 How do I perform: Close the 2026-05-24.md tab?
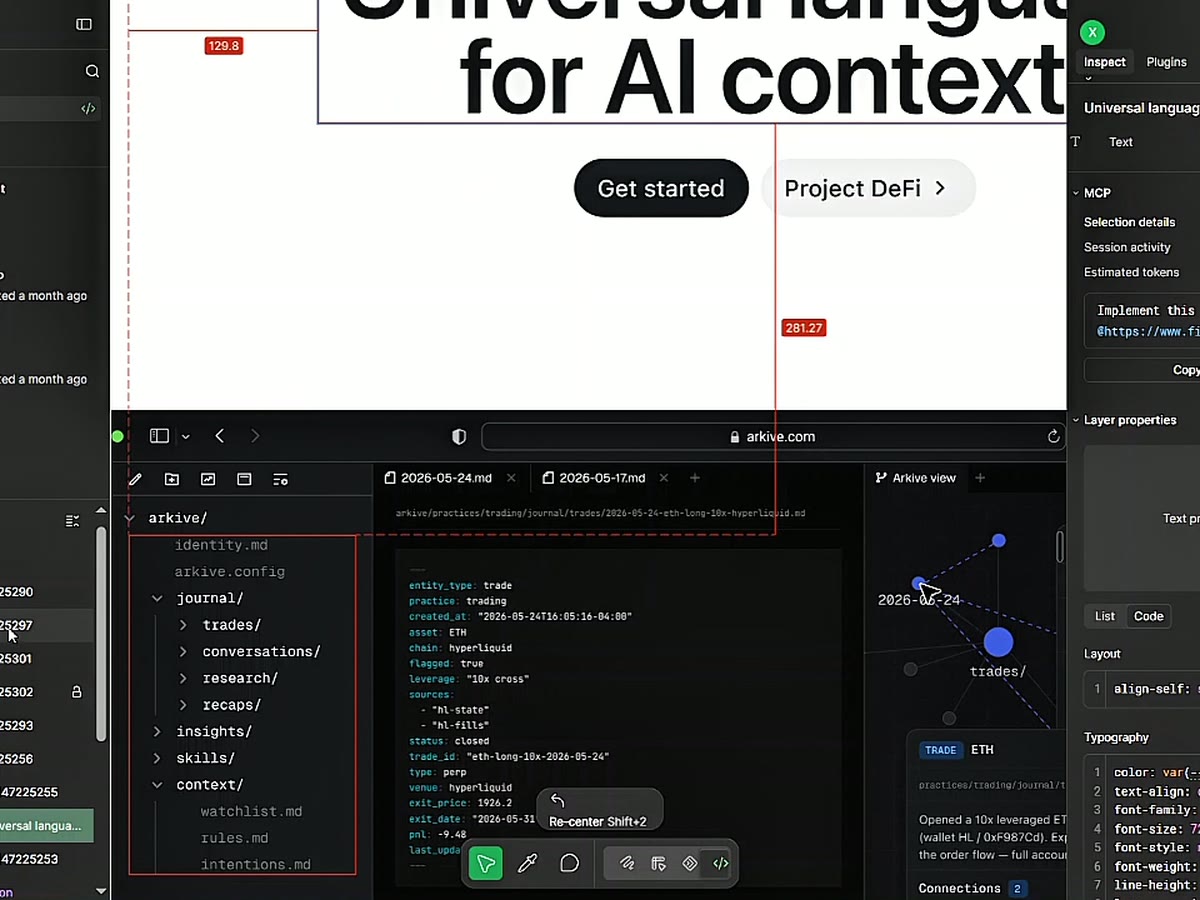[511, 478]
